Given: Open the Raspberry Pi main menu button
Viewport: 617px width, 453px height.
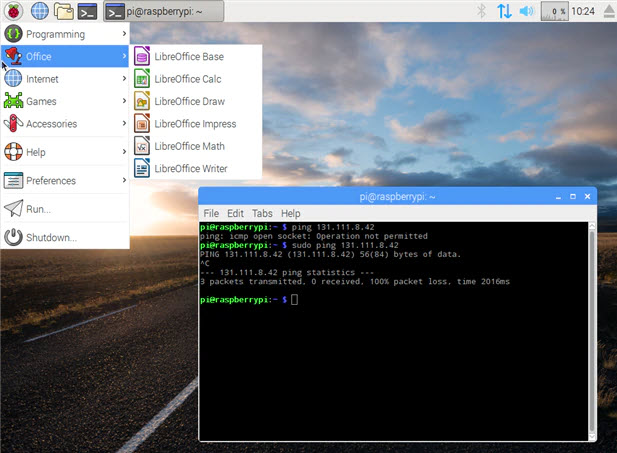Looking at the screenshot, I should tap(14, 11).
